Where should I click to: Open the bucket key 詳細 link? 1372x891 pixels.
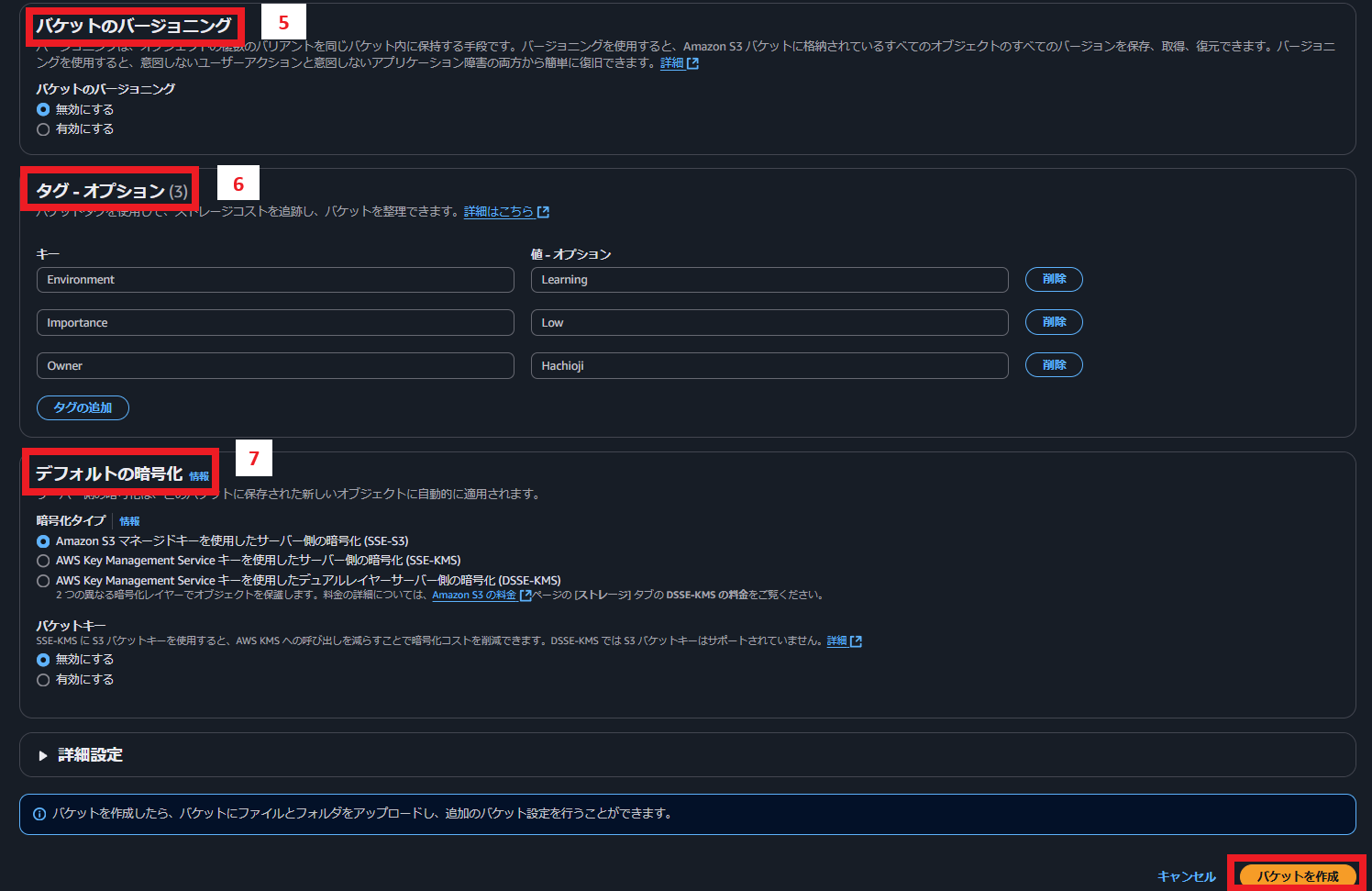click(x=836, y=641)
